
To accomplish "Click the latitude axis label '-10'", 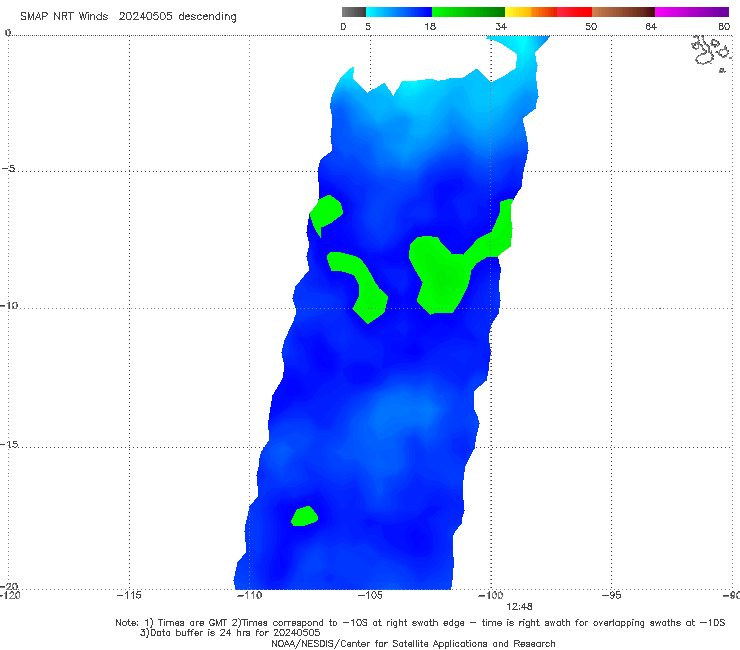I will 9,305.
